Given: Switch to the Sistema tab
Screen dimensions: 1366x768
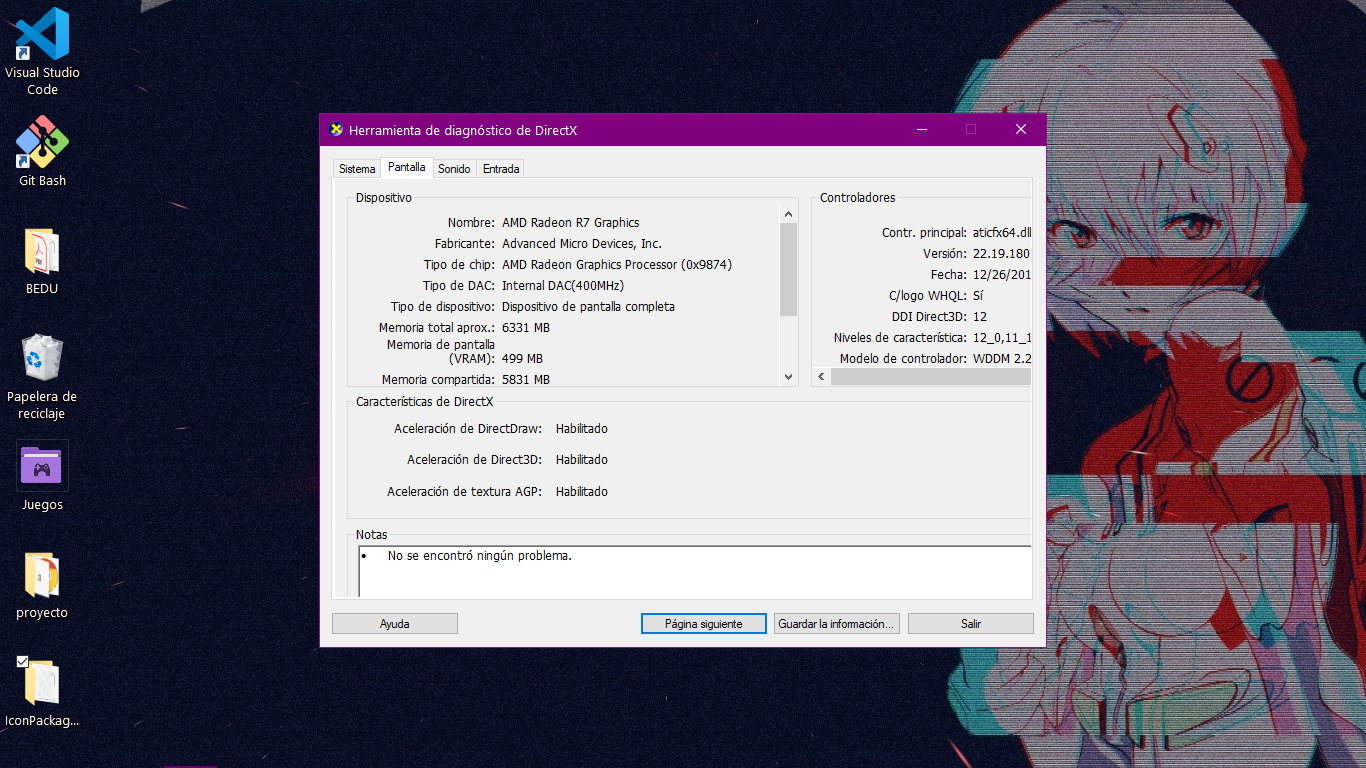Looking at the screenshot, I should point(357,169).
